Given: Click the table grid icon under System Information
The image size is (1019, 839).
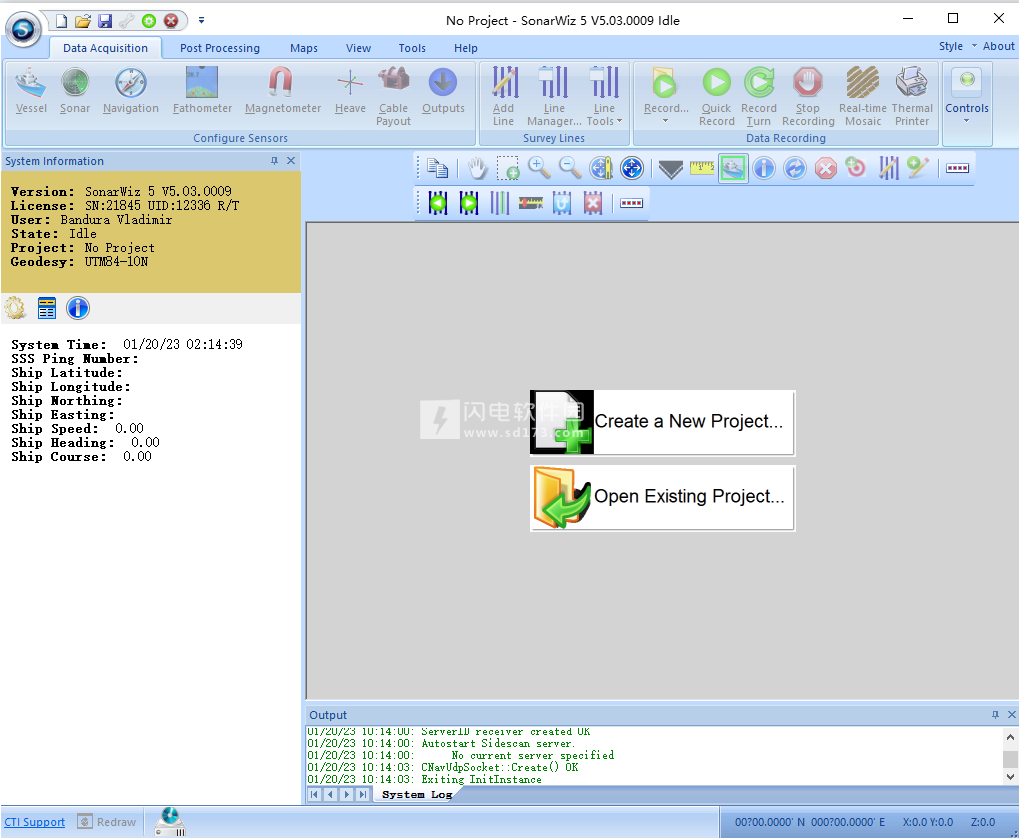Looking at the screenshot, I should (x=47, y=308).
